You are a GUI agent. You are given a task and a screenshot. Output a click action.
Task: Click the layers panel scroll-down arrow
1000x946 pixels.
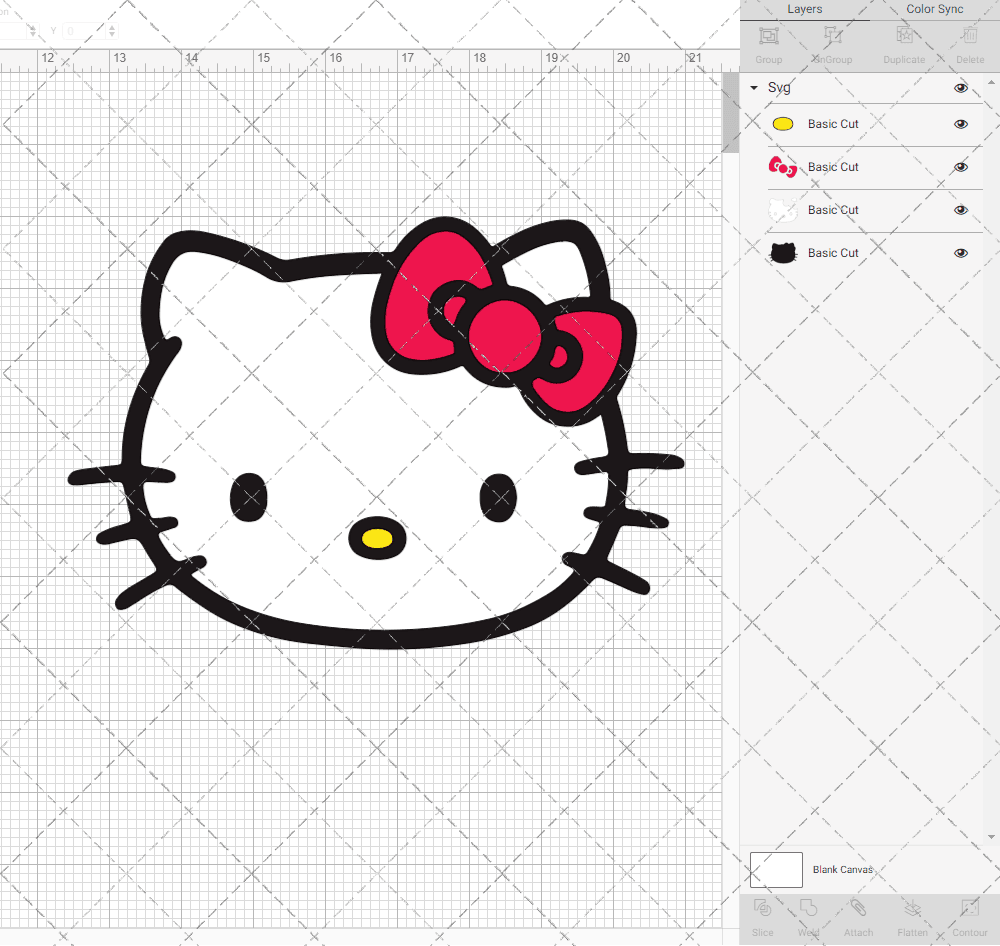(990, 837)
